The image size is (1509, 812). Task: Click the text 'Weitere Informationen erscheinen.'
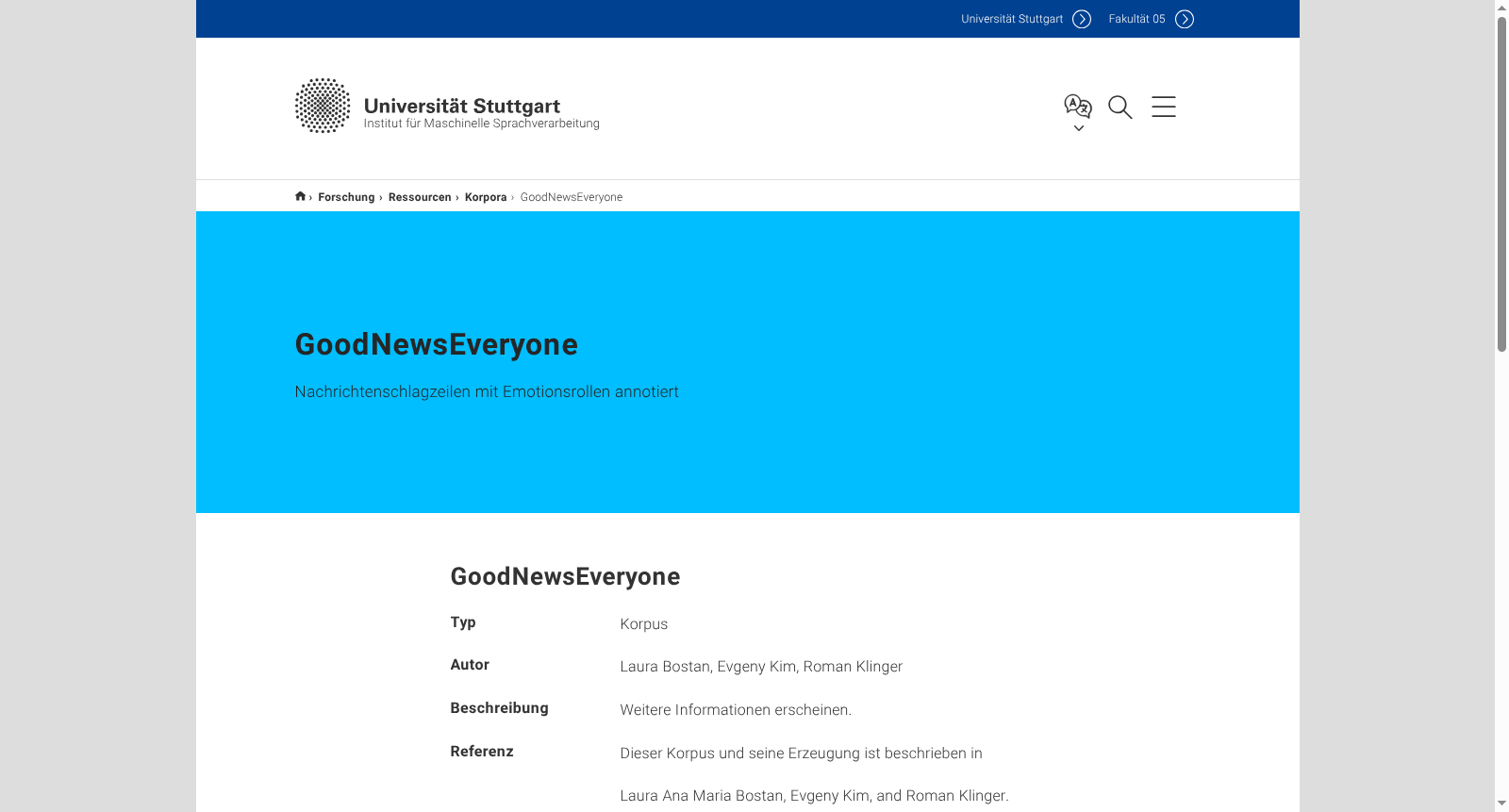pyautogui.click(x=736, y=710)
